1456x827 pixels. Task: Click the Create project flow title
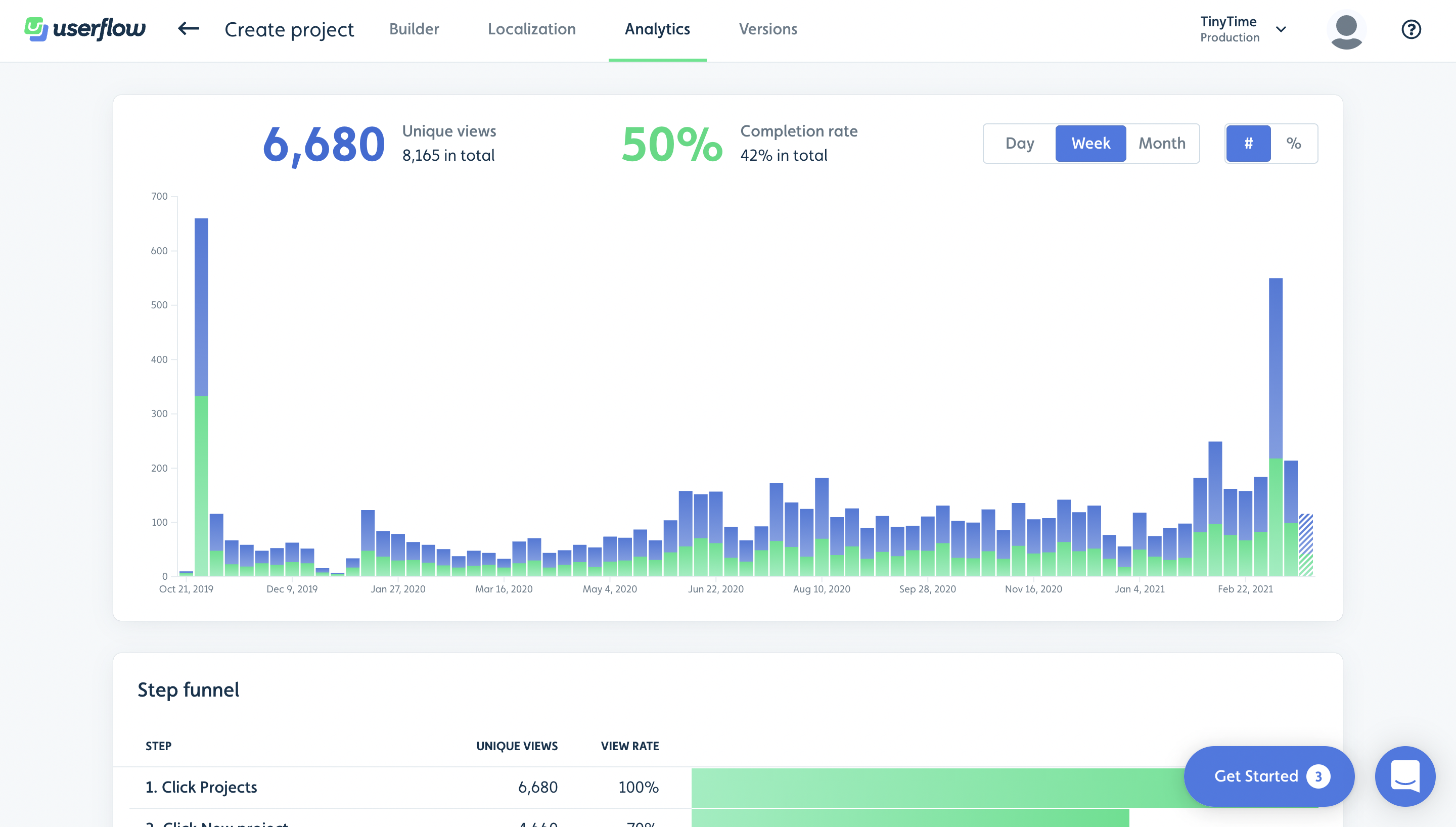pyautogui.click(x=289, y=29)
